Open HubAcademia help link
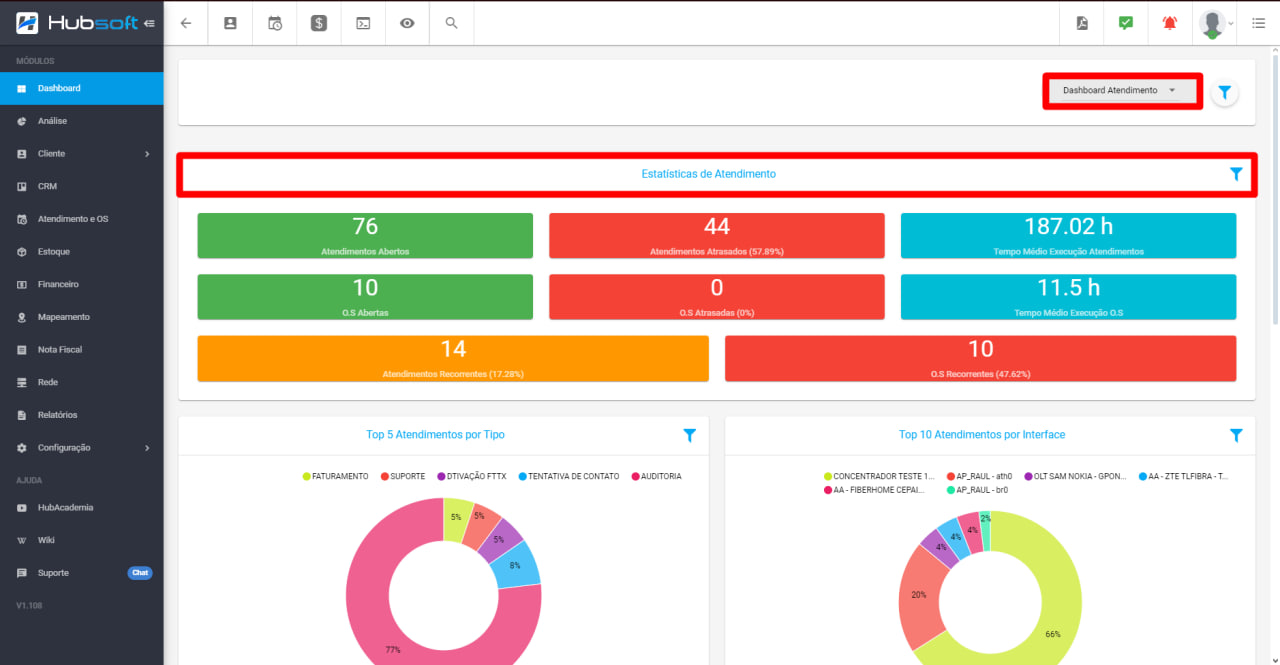This screenshot has height=665, width=1280. 81,507
